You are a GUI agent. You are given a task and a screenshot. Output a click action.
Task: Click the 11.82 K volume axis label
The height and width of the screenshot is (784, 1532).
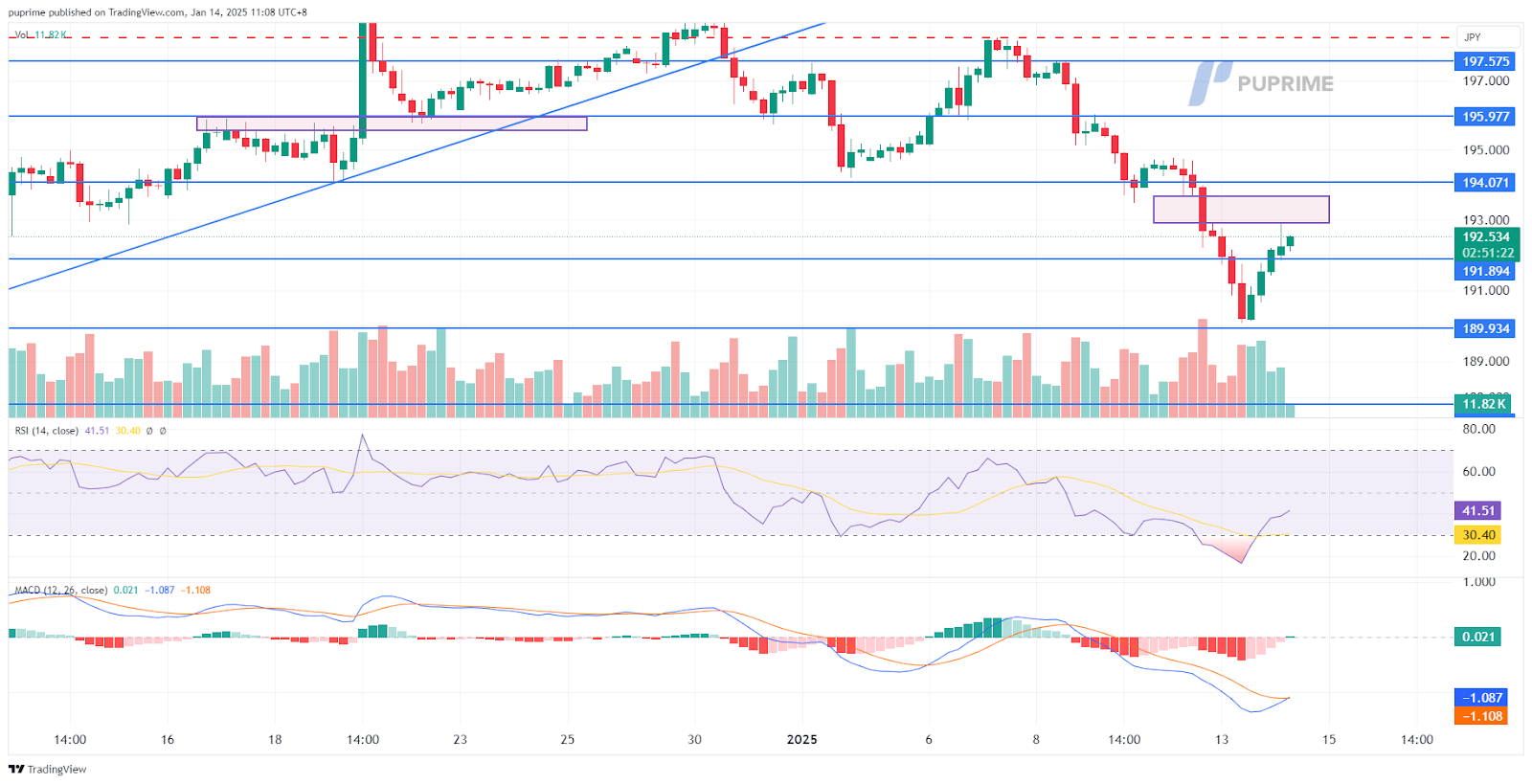pyautogui.click(x=1485, y=404)
